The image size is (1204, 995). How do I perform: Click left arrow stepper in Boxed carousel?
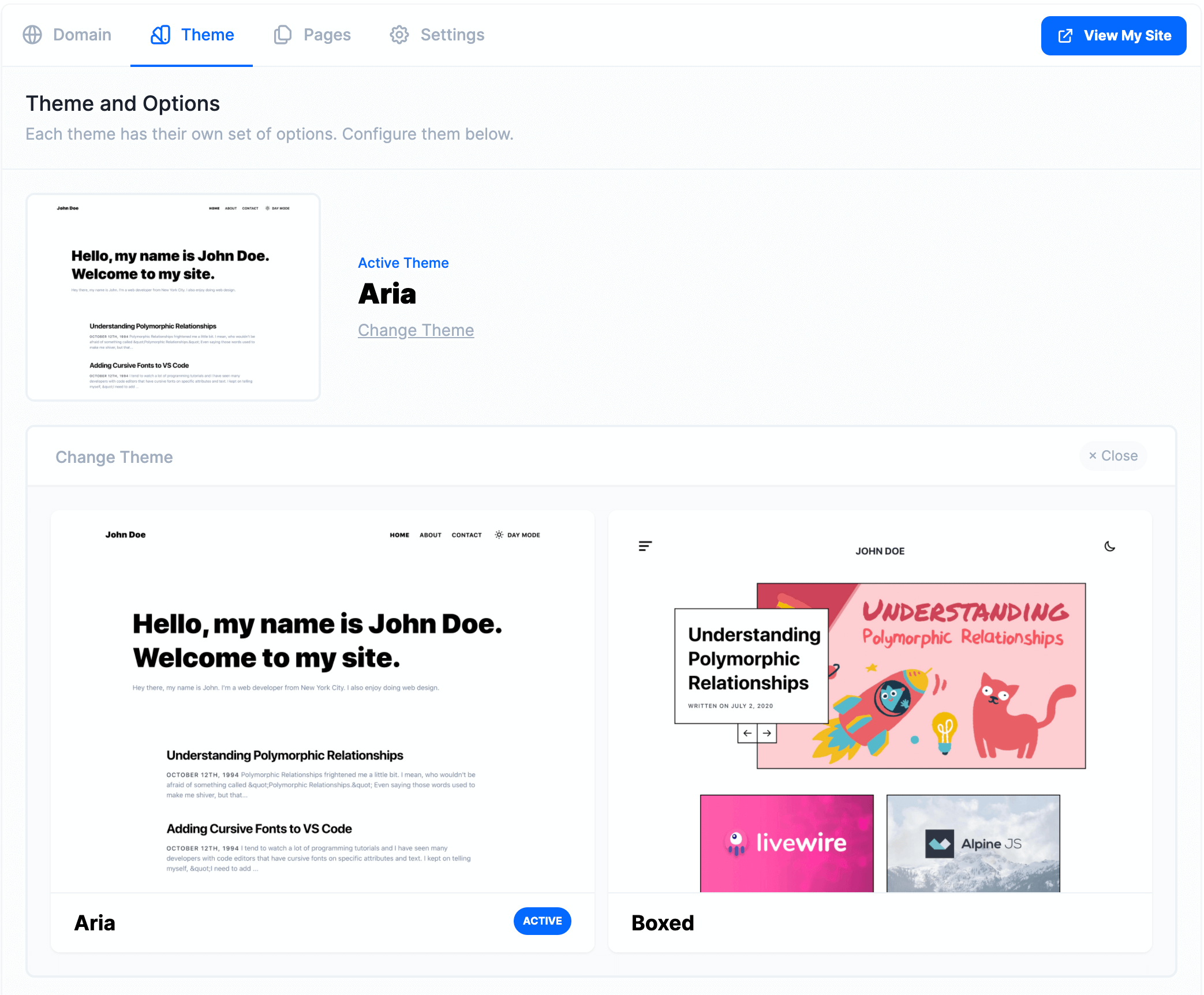(x=748, y=733)
